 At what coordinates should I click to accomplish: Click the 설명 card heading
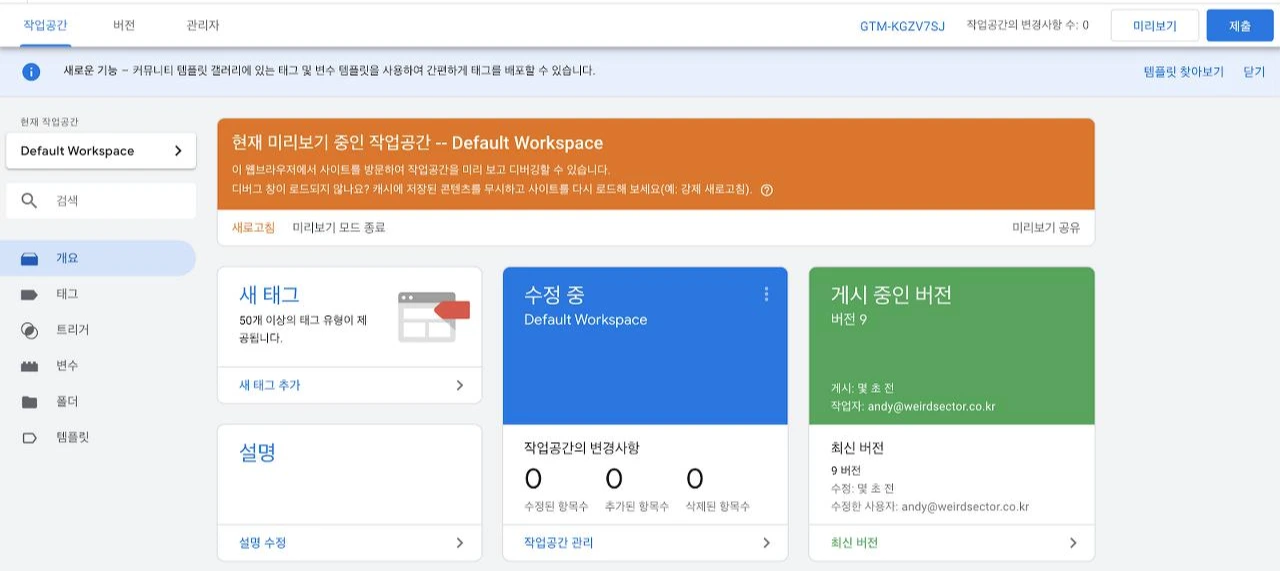257,453
